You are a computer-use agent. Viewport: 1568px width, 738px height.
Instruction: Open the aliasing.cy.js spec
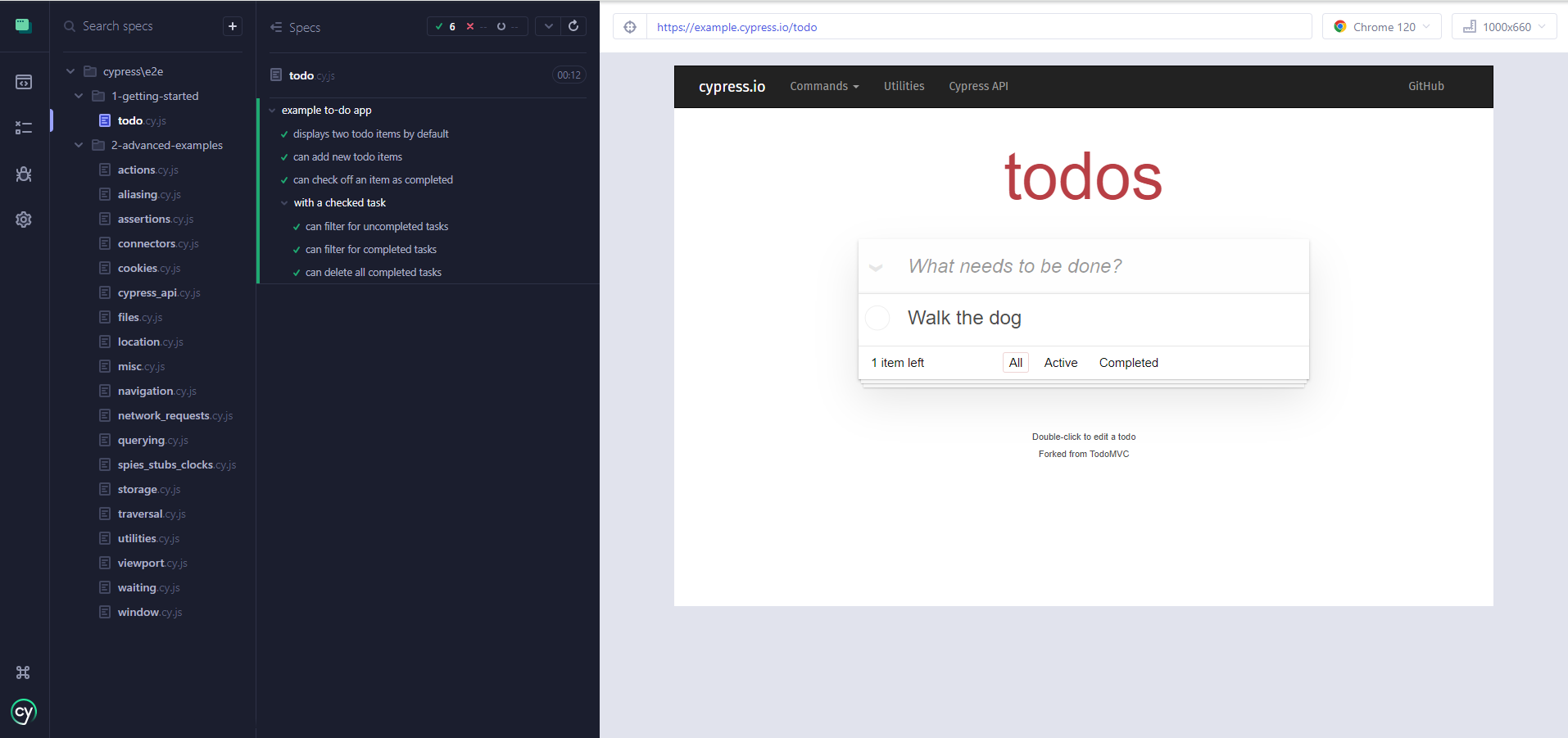click(148, 194)
